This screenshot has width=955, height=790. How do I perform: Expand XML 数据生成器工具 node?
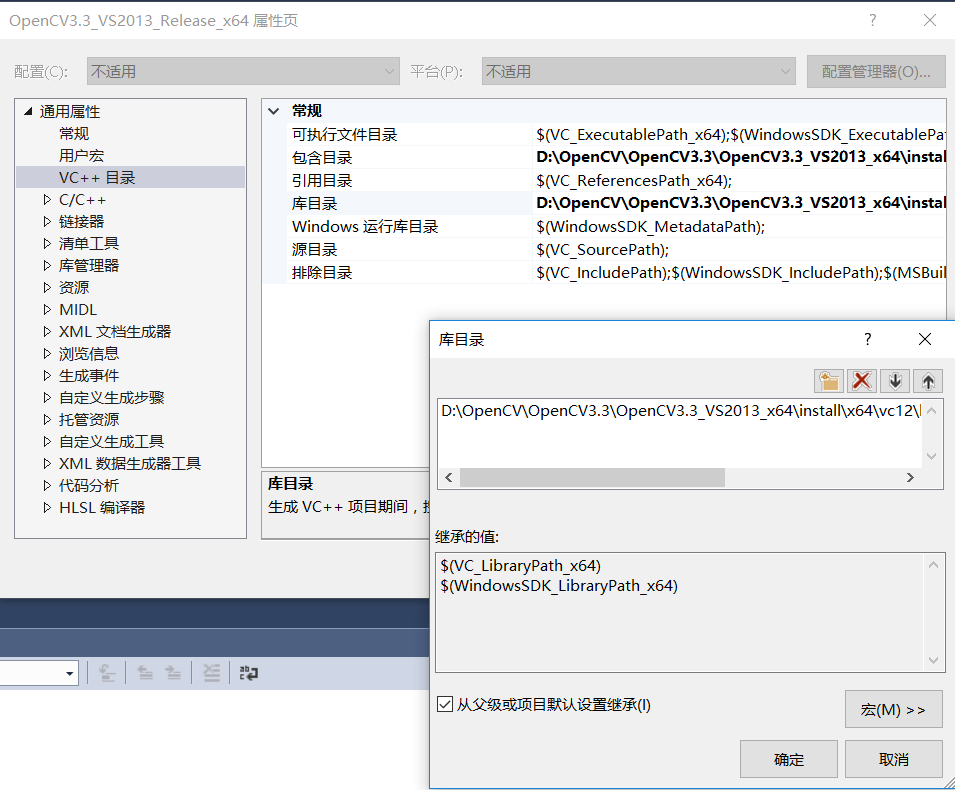pos(47,464)
